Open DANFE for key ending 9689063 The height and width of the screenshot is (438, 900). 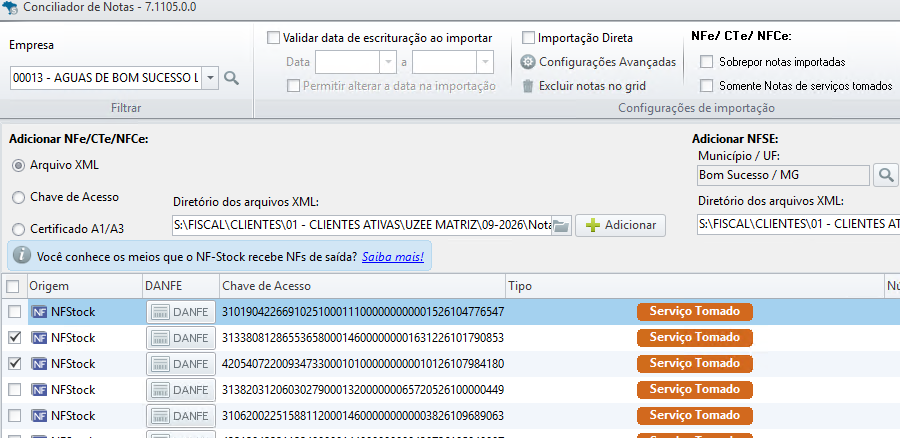pyautogui.click(x=181, y=416)
